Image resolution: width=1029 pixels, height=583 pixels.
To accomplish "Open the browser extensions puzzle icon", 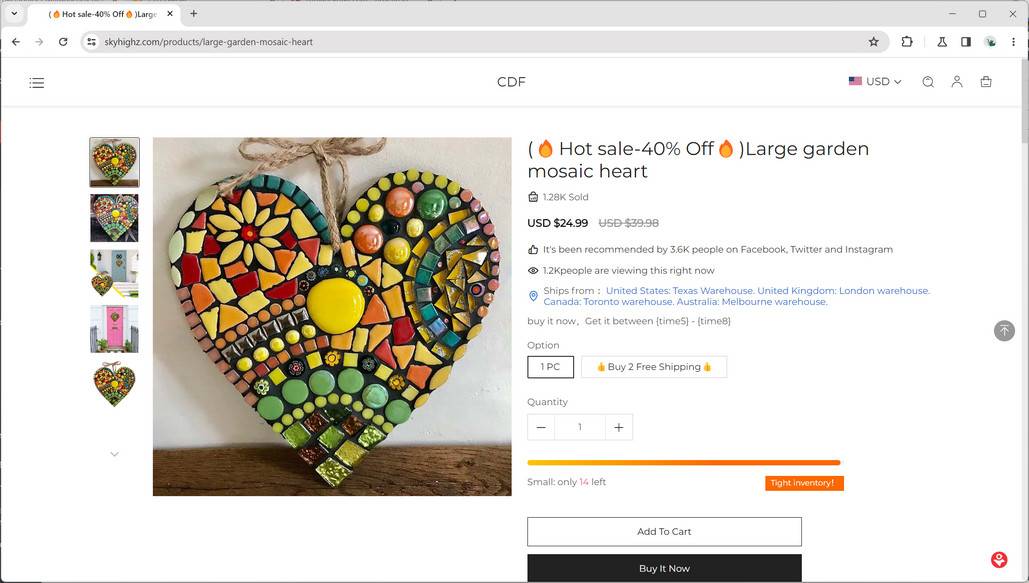I will (907, 42).
